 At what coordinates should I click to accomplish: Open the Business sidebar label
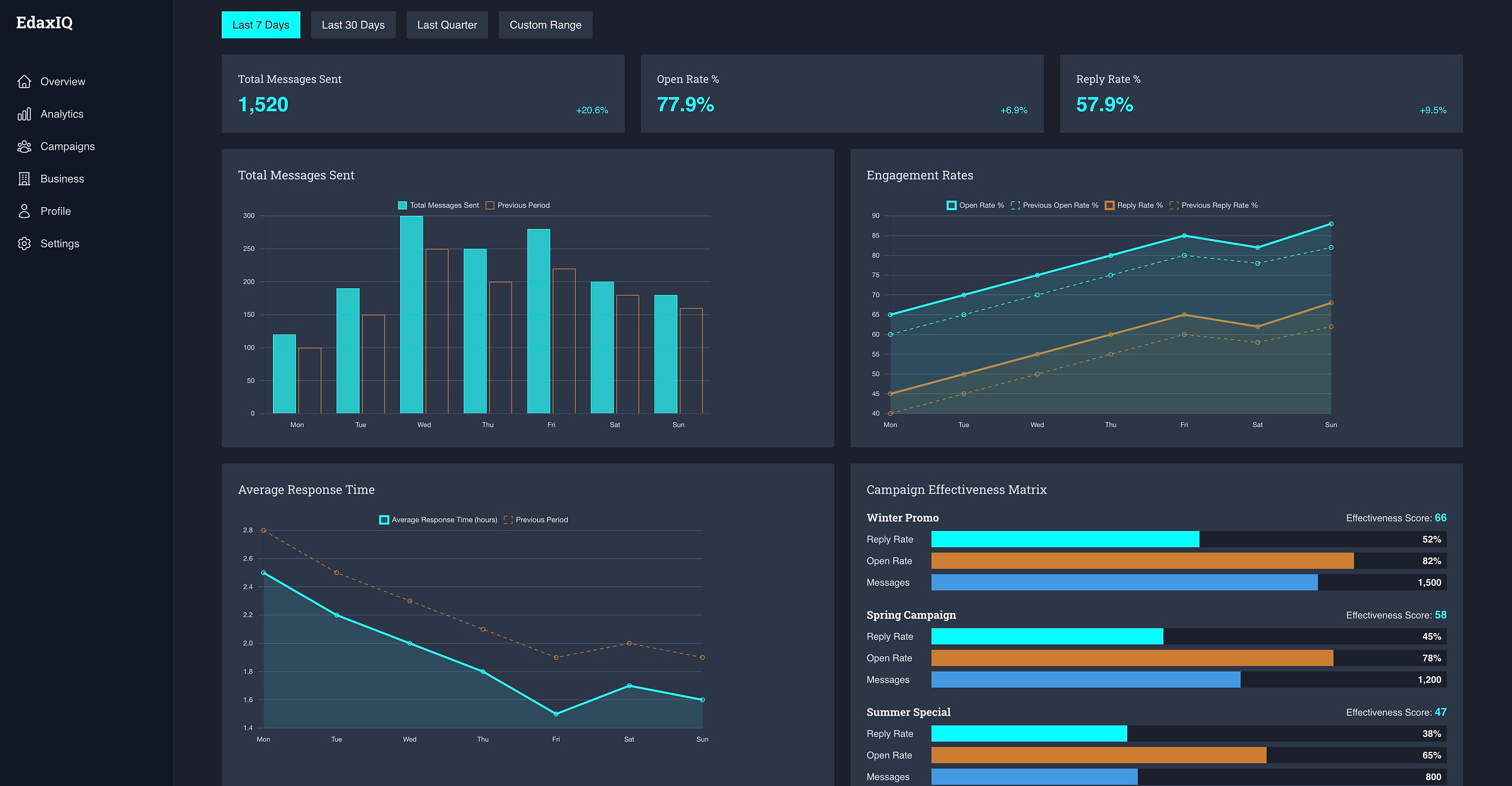pyautogui.click(x=62, y=179)
